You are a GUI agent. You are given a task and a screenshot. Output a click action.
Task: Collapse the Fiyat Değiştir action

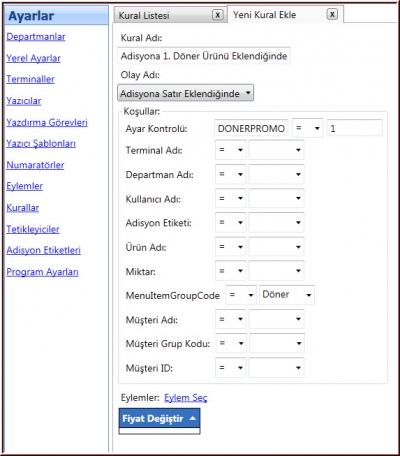point(159,419)
